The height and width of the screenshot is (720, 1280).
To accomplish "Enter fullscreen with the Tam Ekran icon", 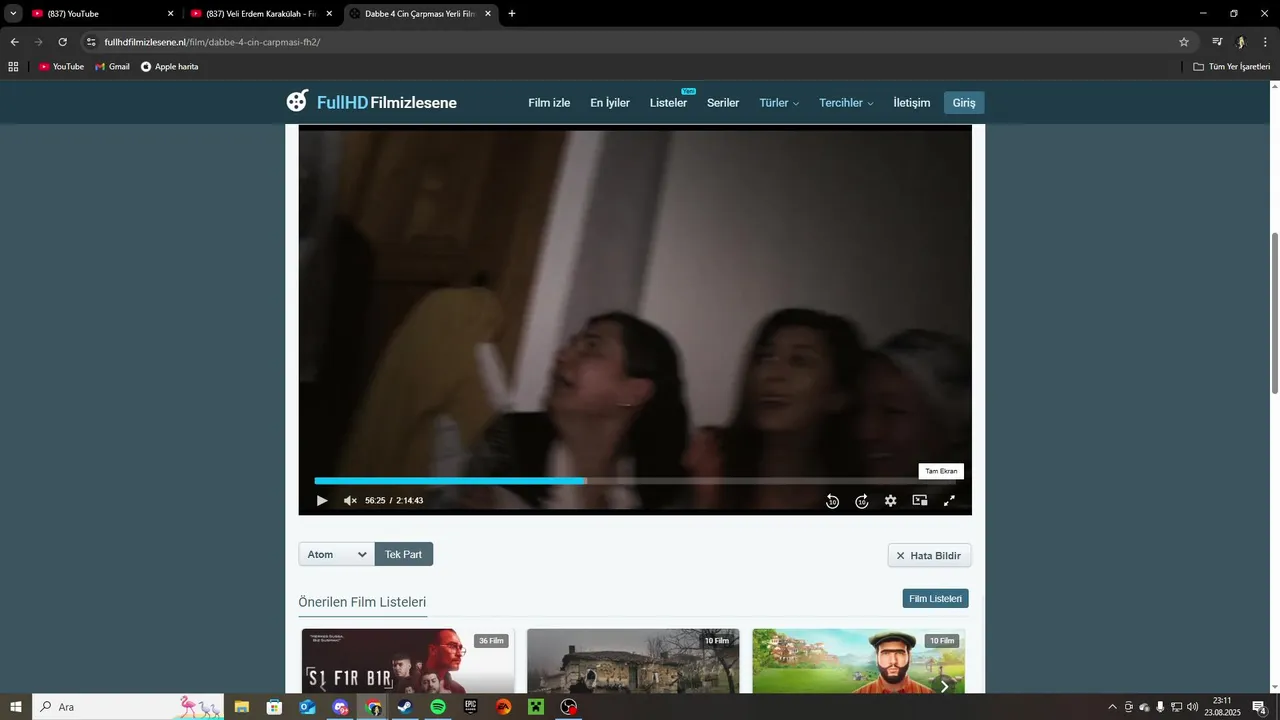I will 949,501.
